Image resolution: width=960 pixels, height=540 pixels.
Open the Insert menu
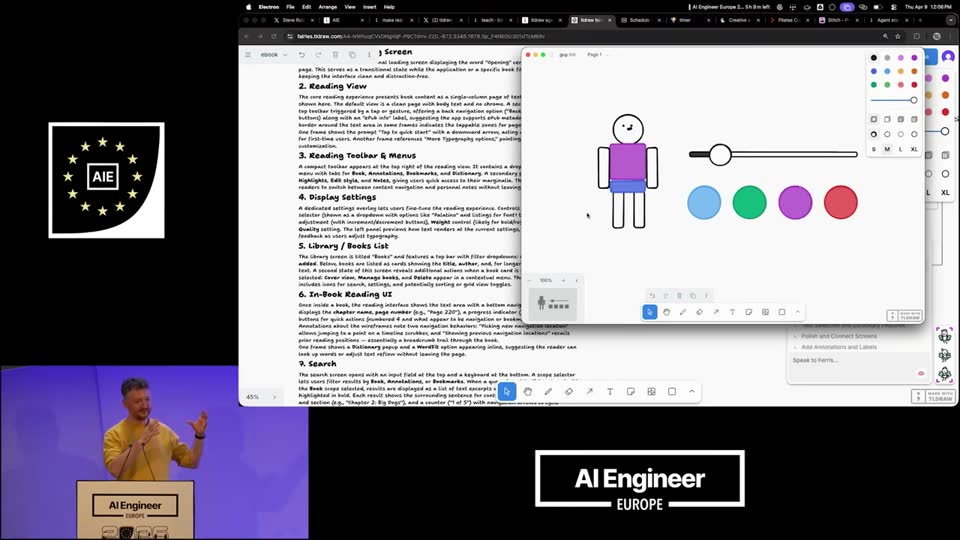(x=370, y=7)
